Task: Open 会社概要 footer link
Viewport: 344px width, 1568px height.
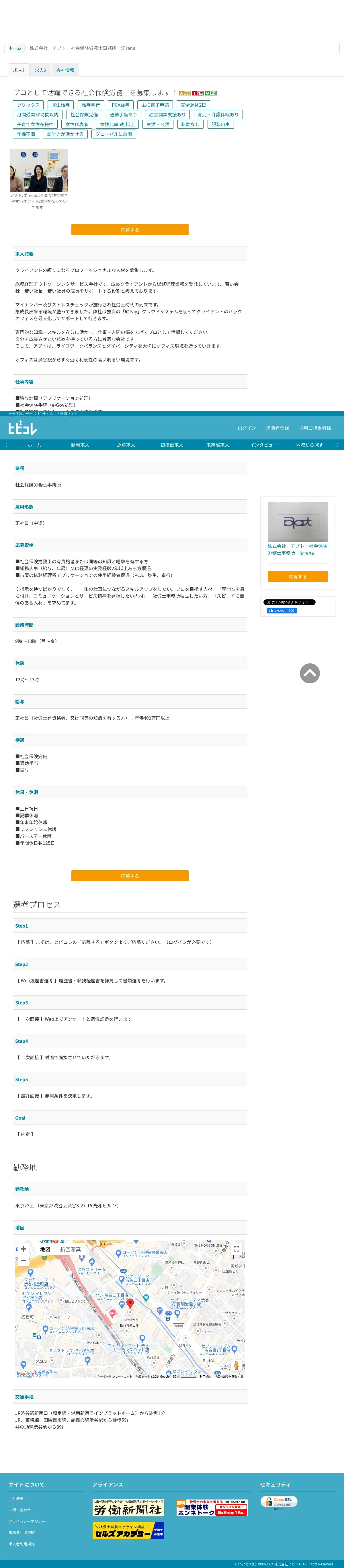Action: pos(16,1498)
